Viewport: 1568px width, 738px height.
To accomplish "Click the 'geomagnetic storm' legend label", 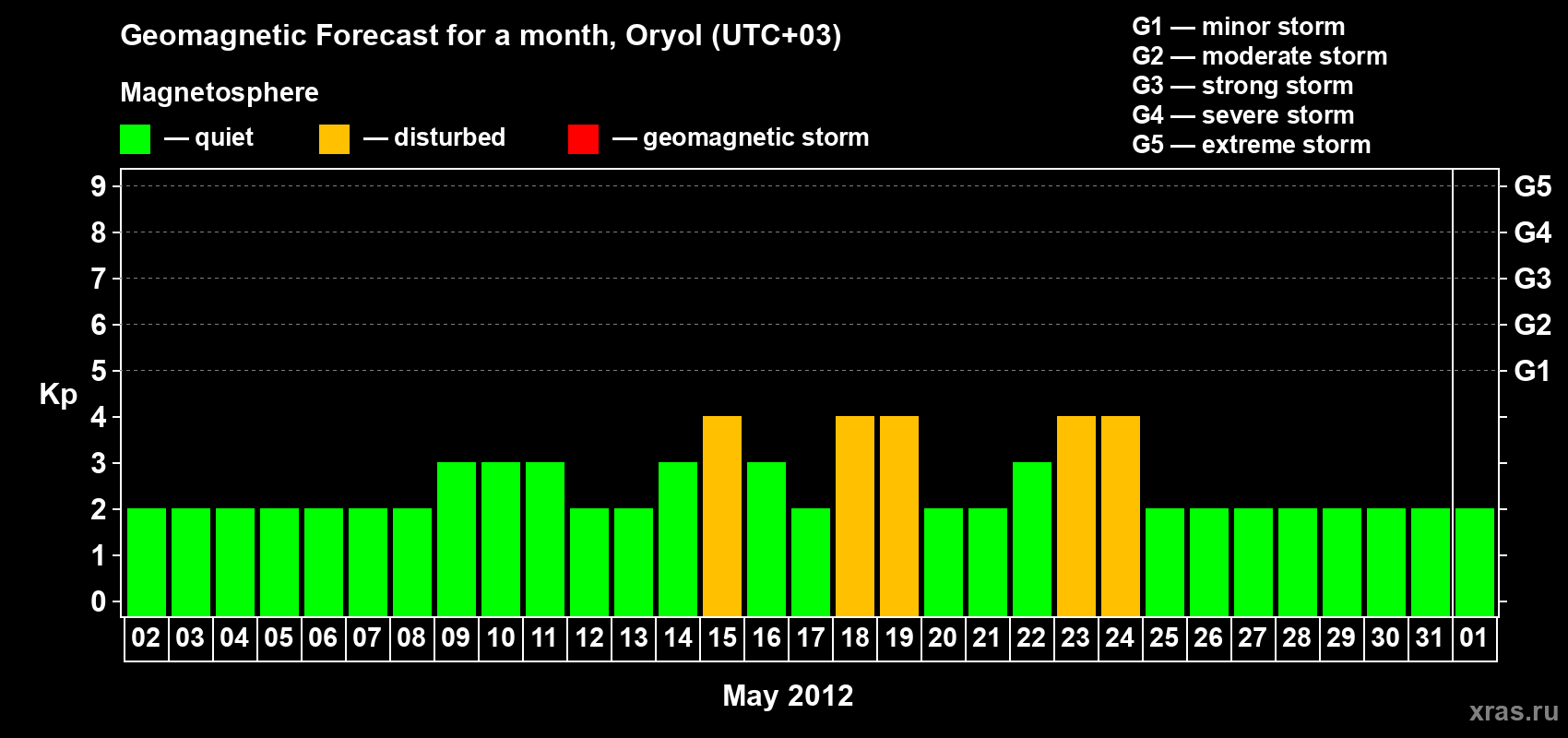I will click(x=756, y=138).
